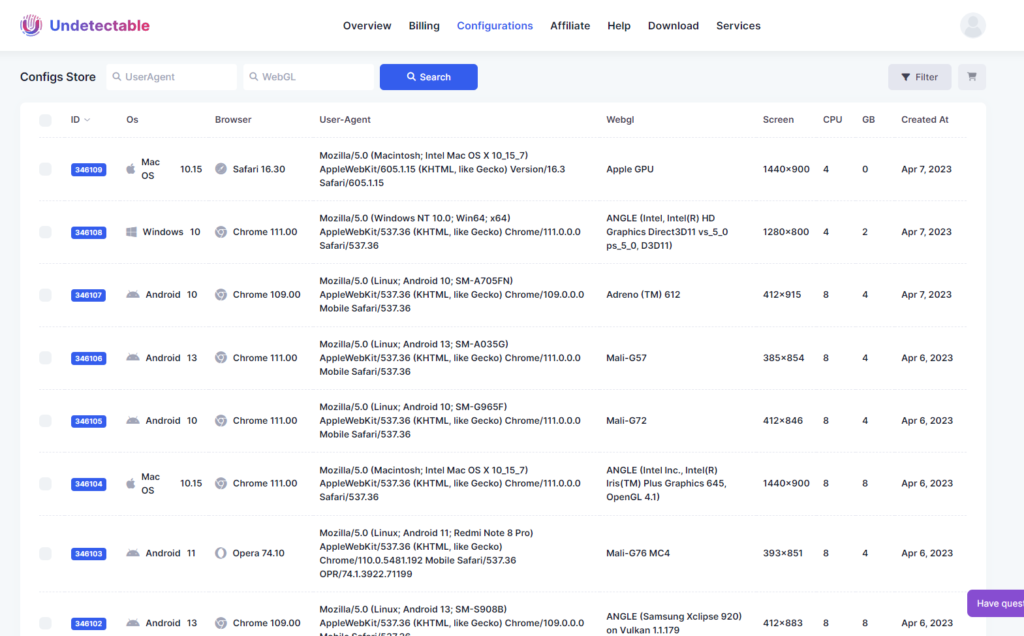The image size is (1024, 636).
Task: Open config ID badge 346104
Action: pyautogui.click(x=88, y=484)
